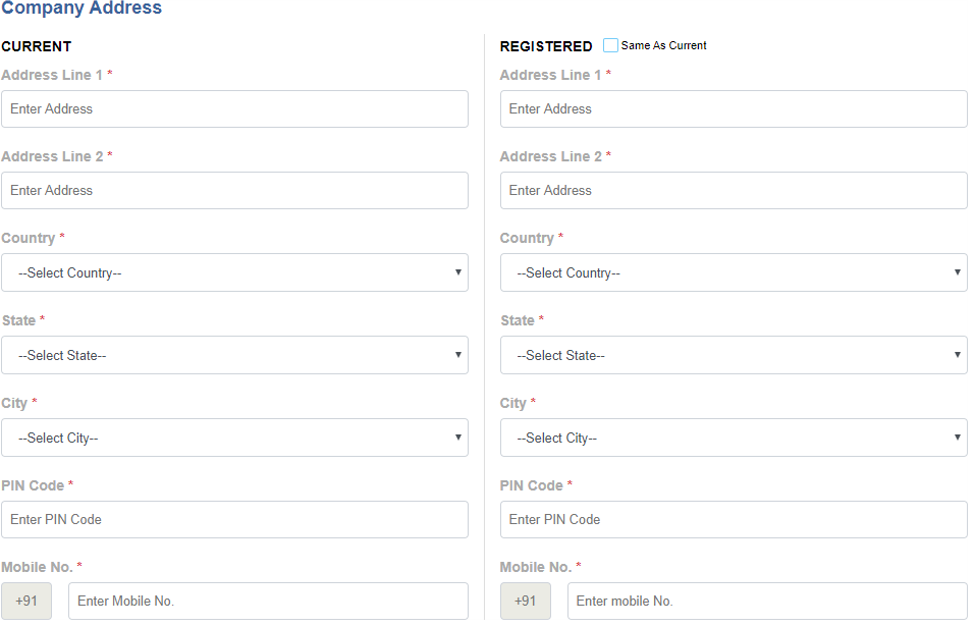Click the Company Address heading
The width and height of the screenshot is (968, 620).
81,9
